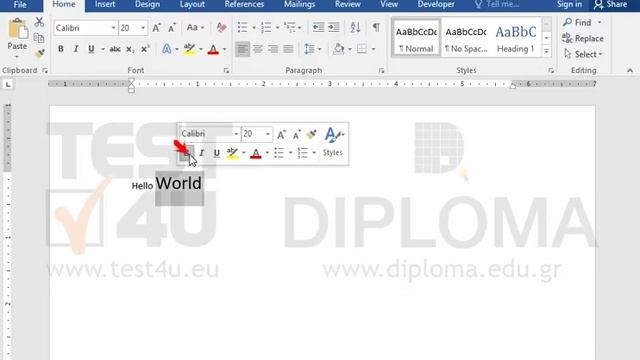Image resolution: width=640 pixels, height=360 pixels.
Task: Apply ribbon red font color
Action: (213, 49)
